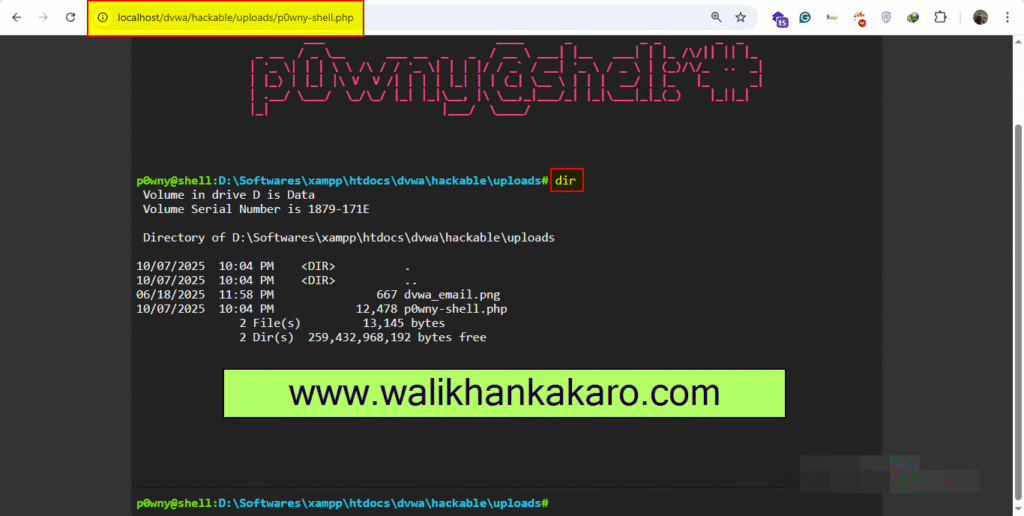Click the browser back arrow
1024x516 pixels.
pos(17,17)
